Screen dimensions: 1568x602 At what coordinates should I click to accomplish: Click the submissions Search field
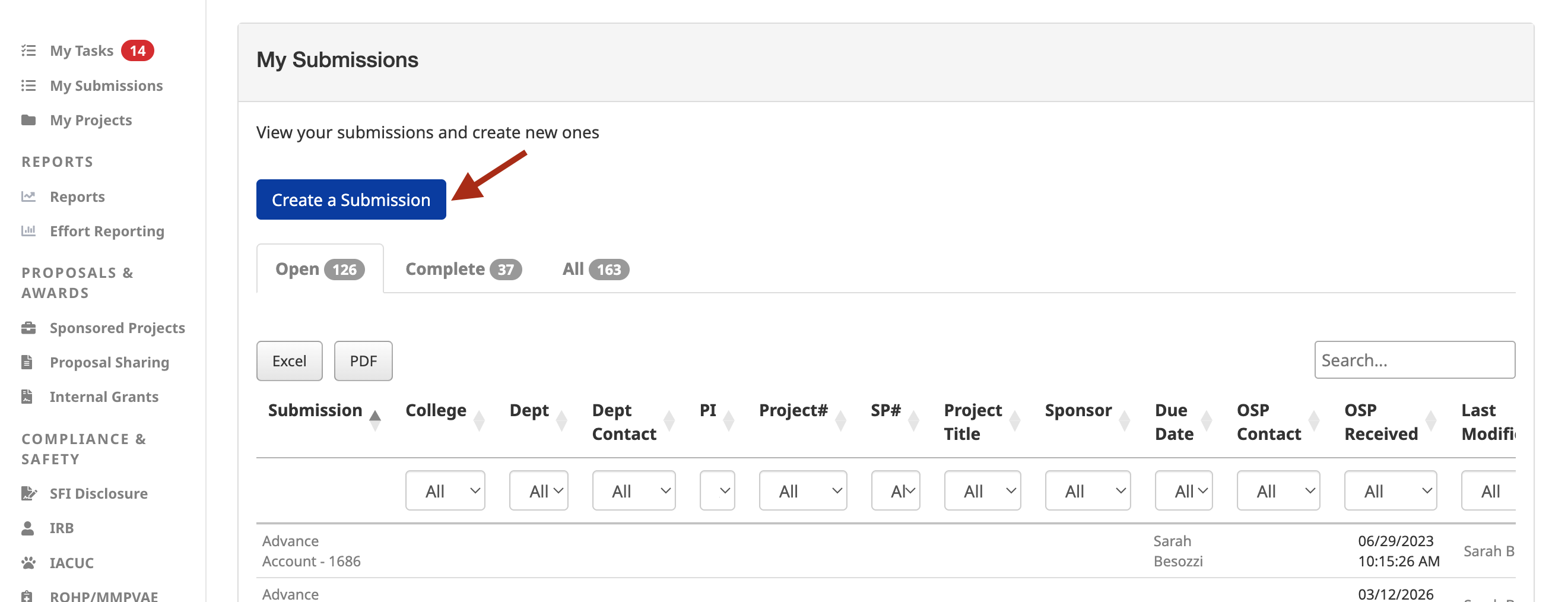click(x=1414, y=360)
